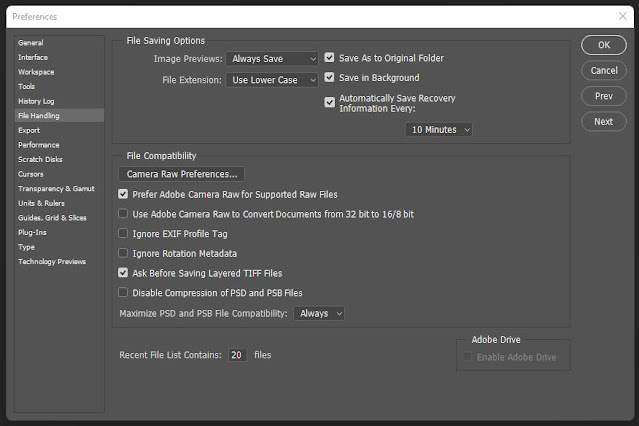This screenshot has width=639, height=426.
Task: Open the Tools preferences section
Action: 26,86
